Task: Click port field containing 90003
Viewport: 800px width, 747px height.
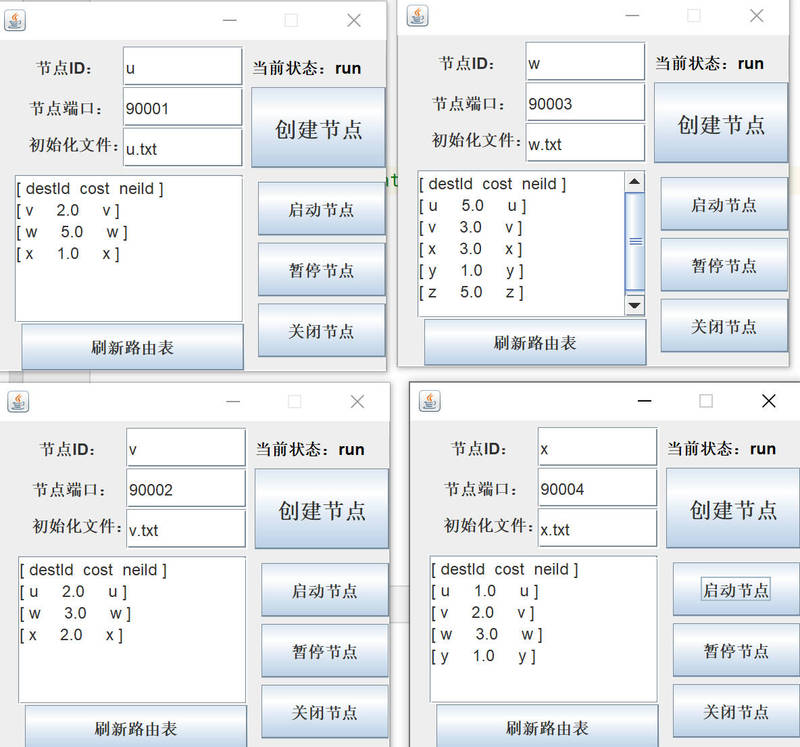Action: pyautogui.click(x=585, y=102)
